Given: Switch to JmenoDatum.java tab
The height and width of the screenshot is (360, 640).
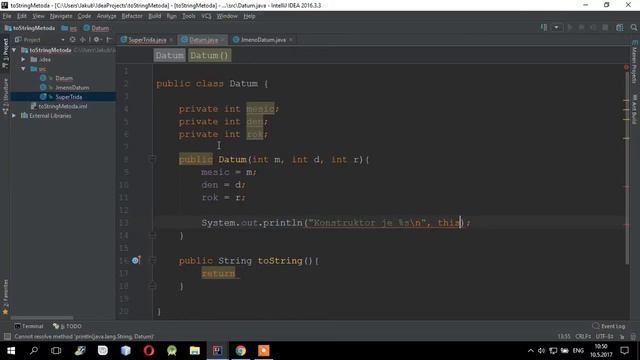Looking at the screenshot, I should pyautogui.click(x=263, y=40).
